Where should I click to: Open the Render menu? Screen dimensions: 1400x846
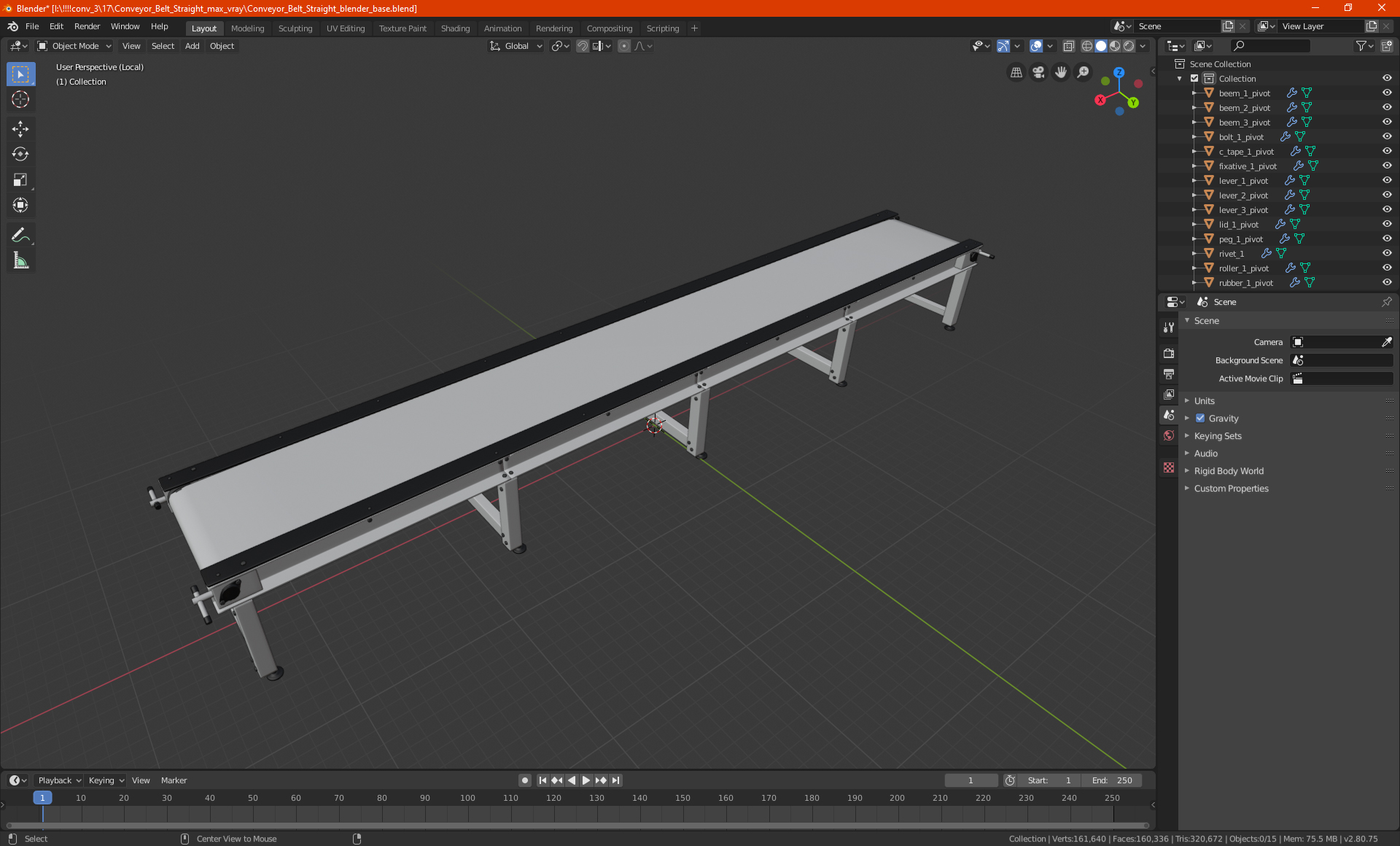(87, 26)
